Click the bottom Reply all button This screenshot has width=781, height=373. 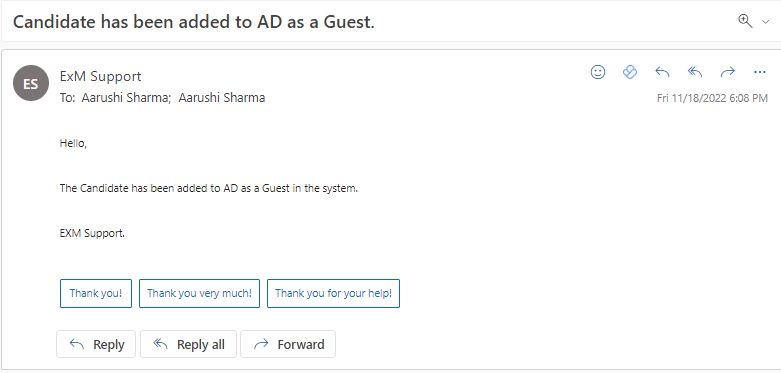point(188,344)
